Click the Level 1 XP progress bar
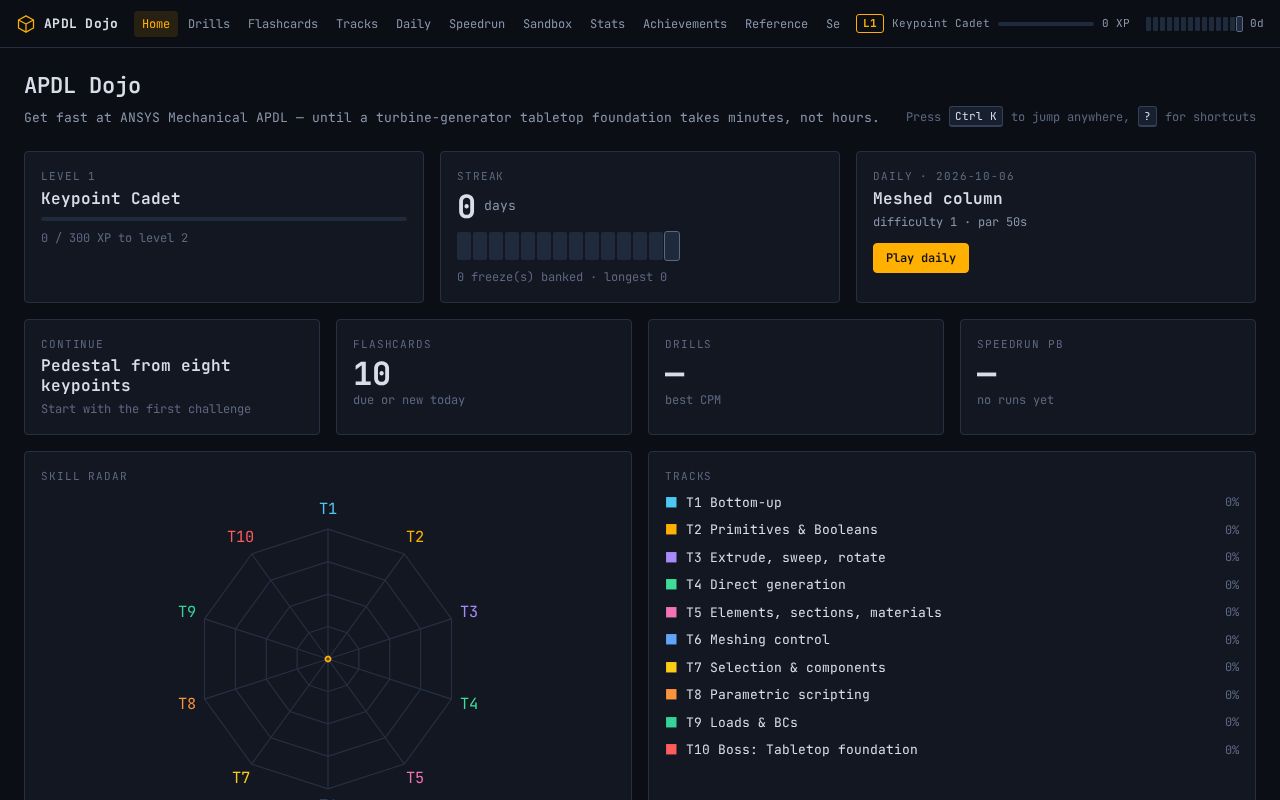The image size is (1280, 800). pyautogui.click(x=224, y=219)
